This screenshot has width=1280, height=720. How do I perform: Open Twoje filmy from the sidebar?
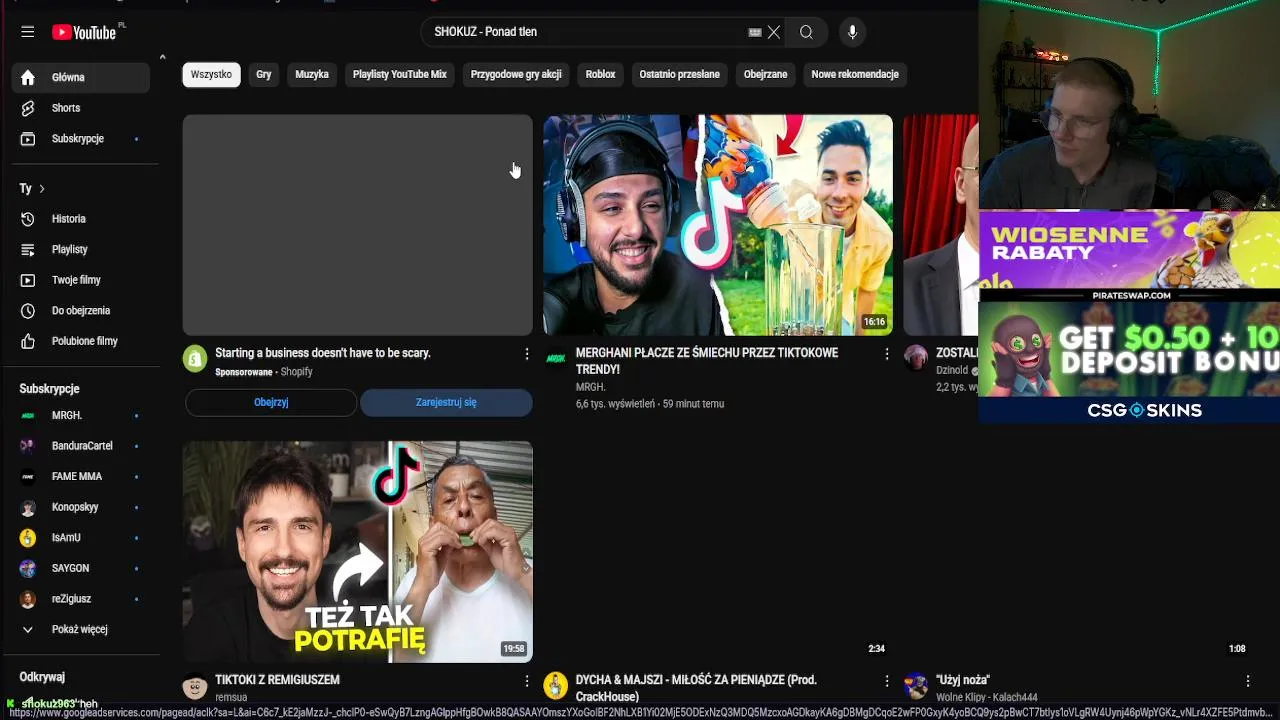81,280
